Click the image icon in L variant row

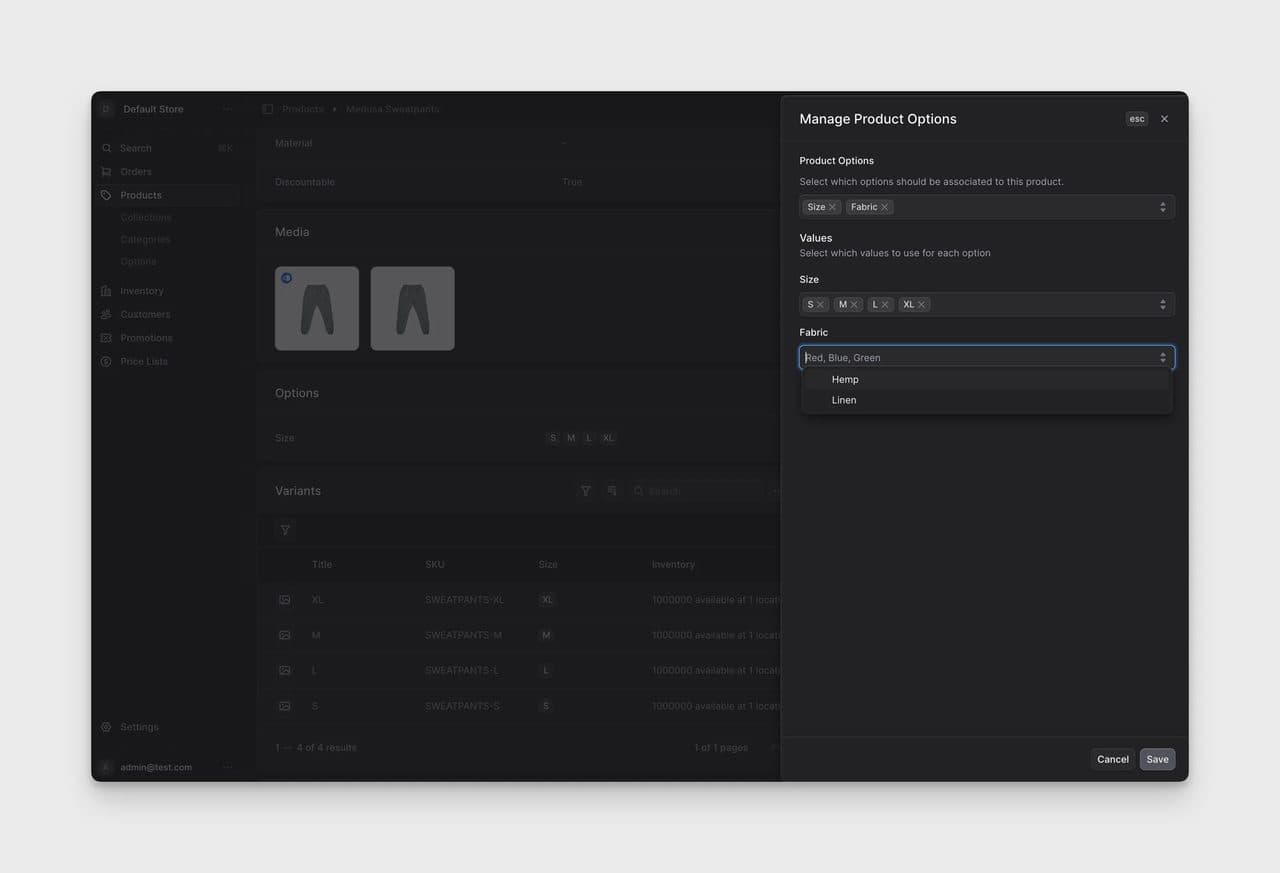(x=285, y=670)
